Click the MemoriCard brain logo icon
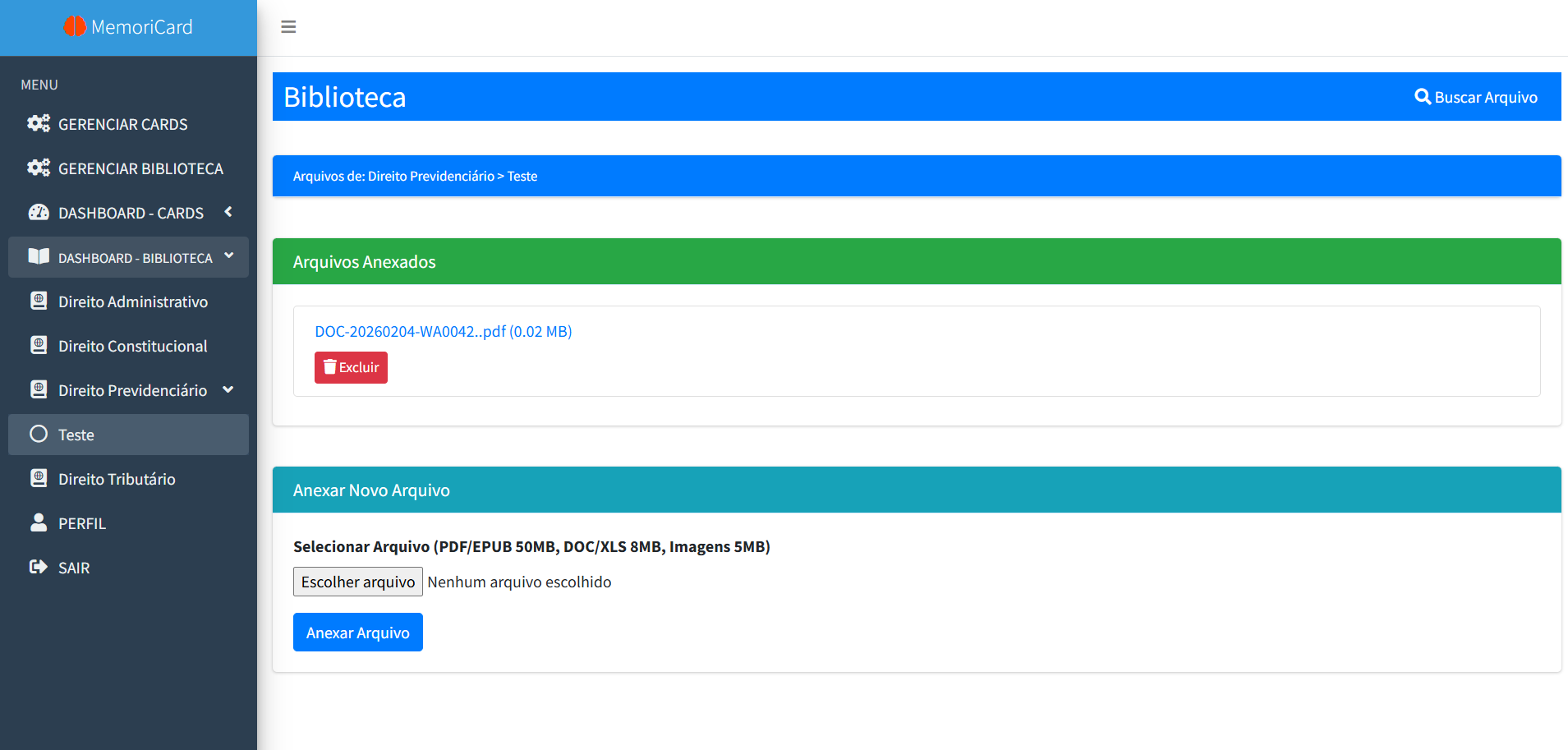This screenshot has height=750, width=1568. pos(75,27)
